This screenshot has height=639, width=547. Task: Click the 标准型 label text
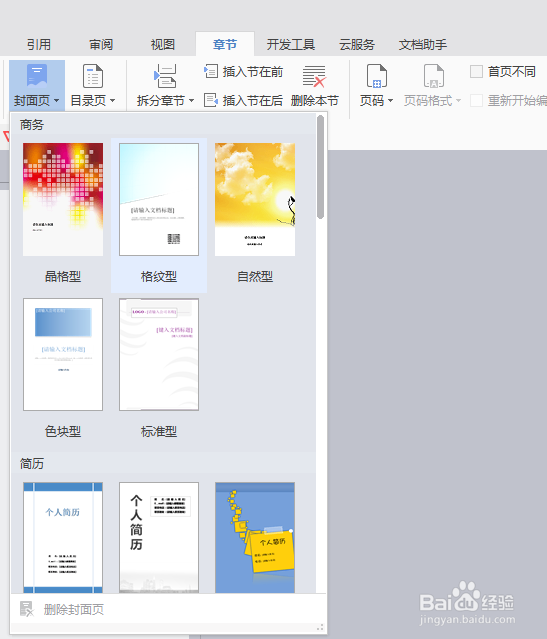click(159, 431)
